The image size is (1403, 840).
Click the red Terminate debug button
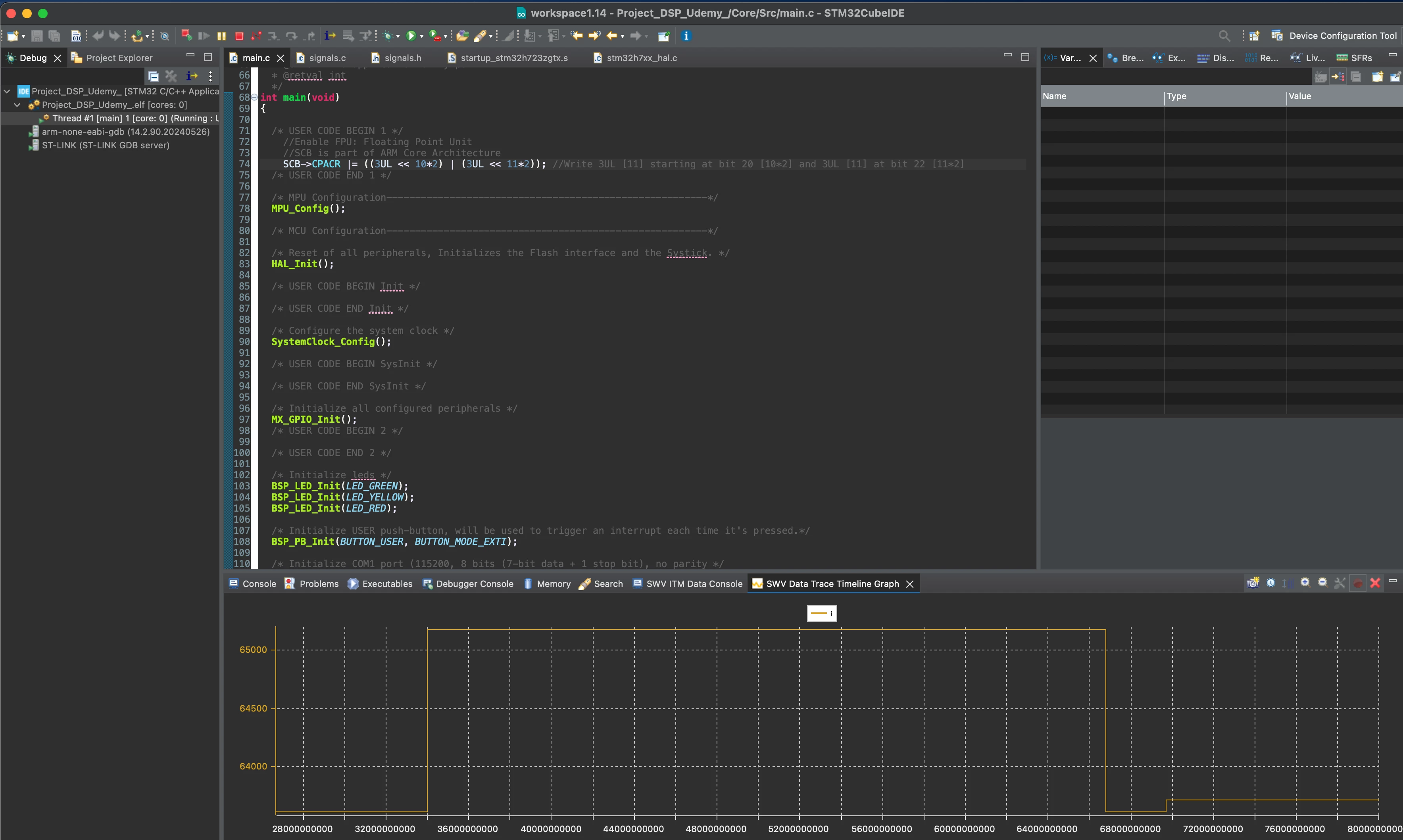tap(239, 36)
